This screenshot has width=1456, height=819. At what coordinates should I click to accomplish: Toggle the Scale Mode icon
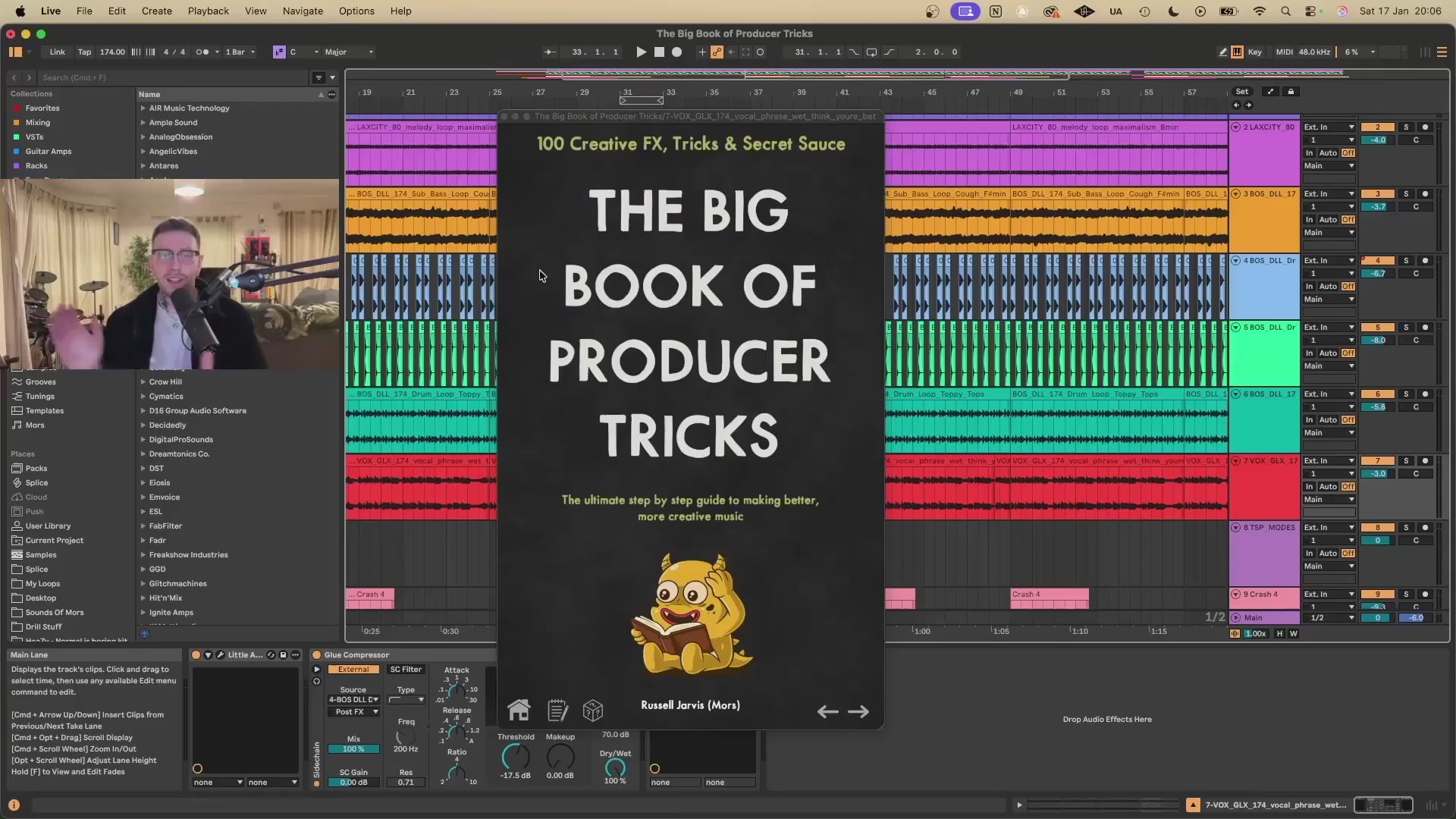(x=279, y=52)
